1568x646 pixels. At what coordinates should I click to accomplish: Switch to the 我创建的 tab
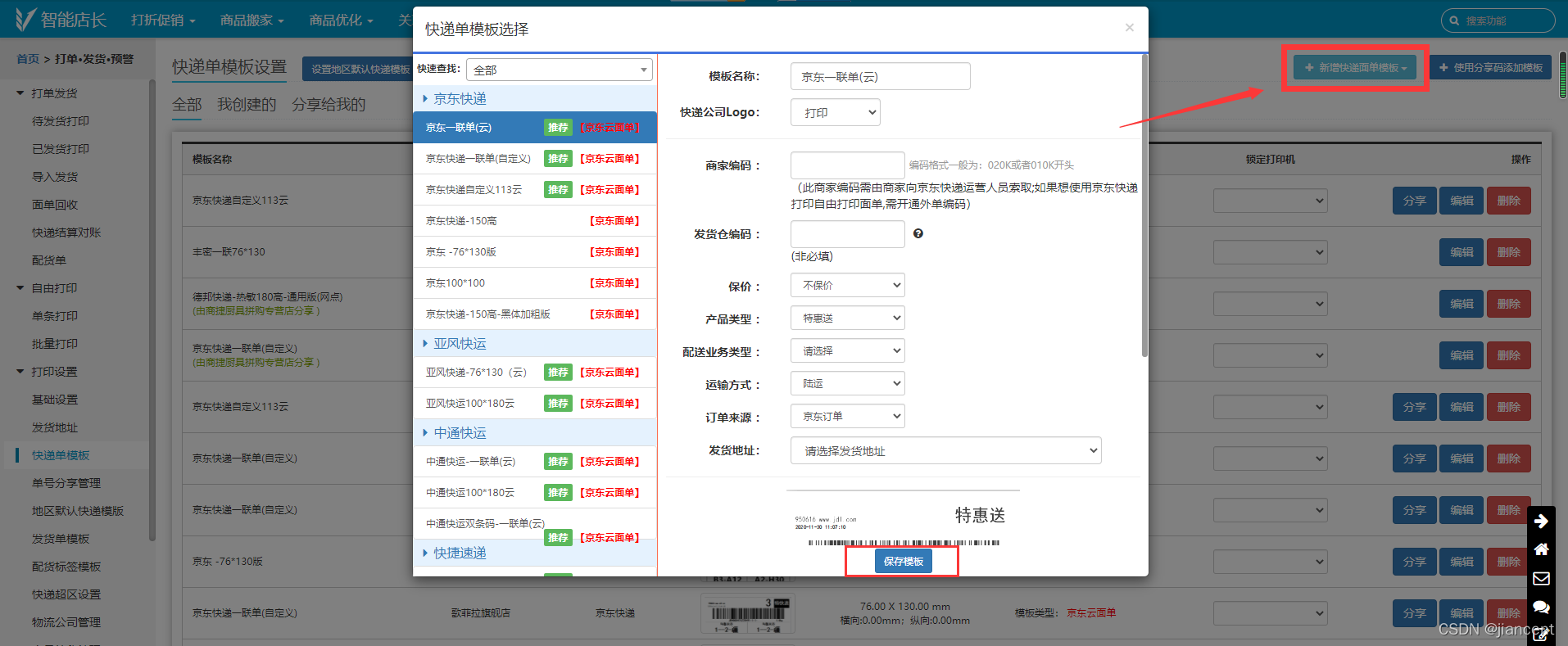pyautogui.click(x=247, y=105)
